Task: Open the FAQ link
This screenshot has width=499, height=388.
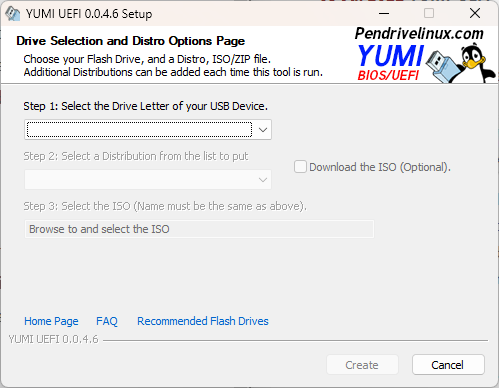Action: click(107, 321)
